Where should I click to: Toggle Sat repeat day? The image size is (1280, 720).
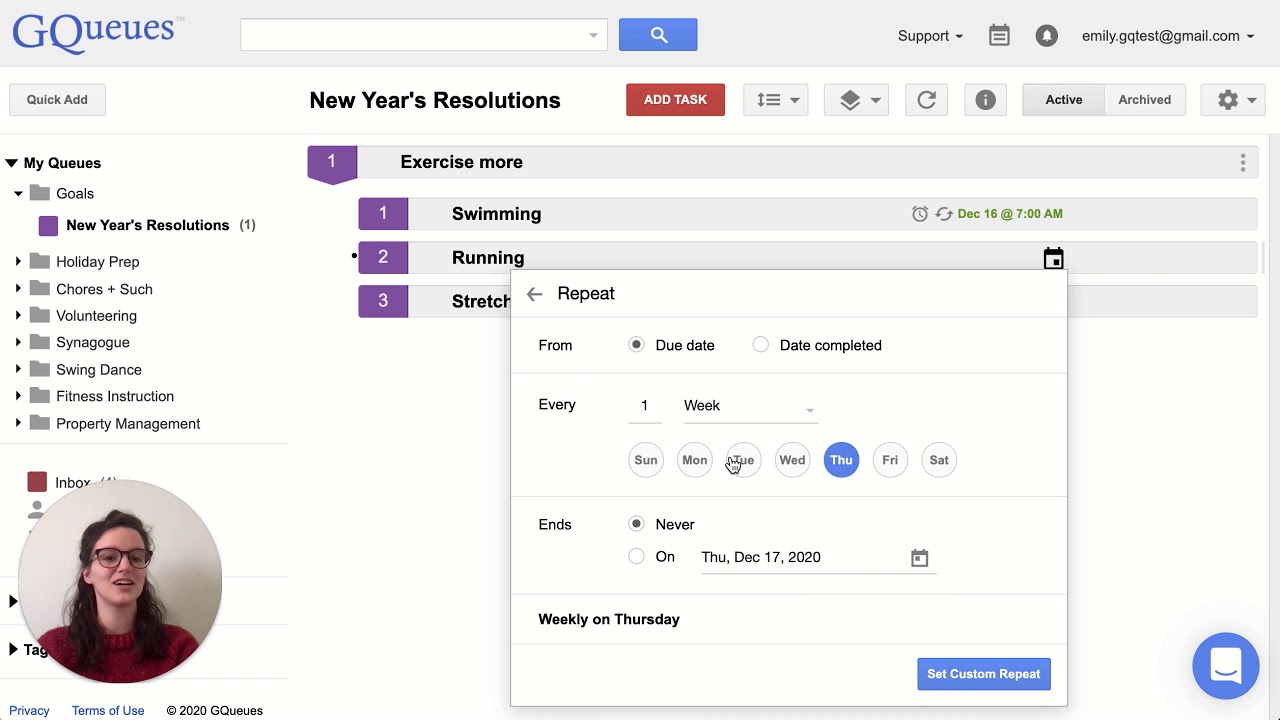pos(939,460)
